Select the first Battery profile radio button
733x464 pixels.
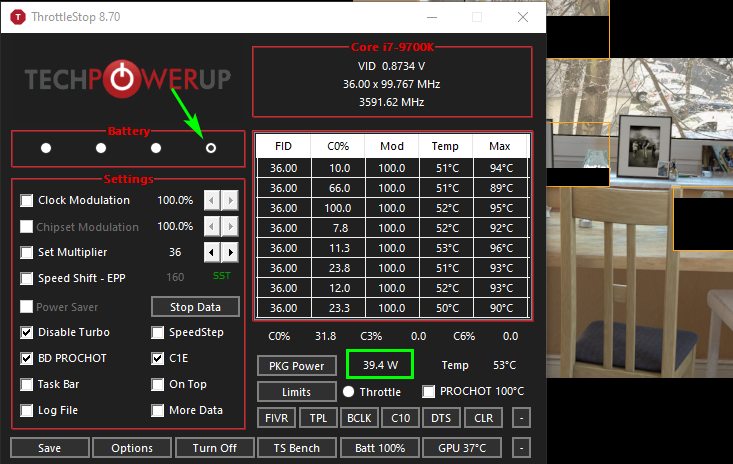[x=46, y=148]
